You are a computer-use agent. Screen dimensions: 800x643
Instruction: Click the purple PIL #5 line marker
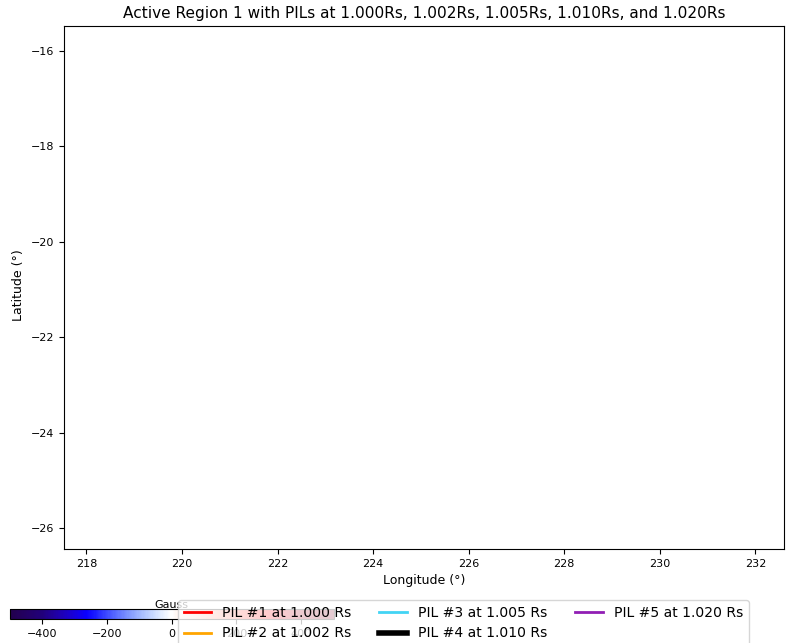[590, 612]
